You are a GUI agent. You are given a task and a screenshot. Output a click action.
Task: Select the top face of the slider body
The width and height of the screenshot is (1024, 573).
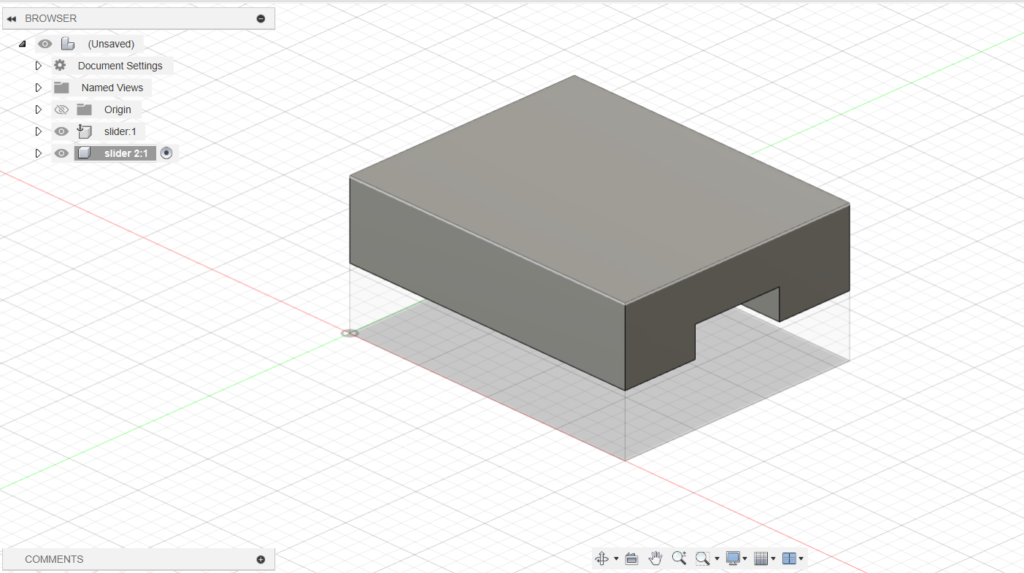[598, 189]
